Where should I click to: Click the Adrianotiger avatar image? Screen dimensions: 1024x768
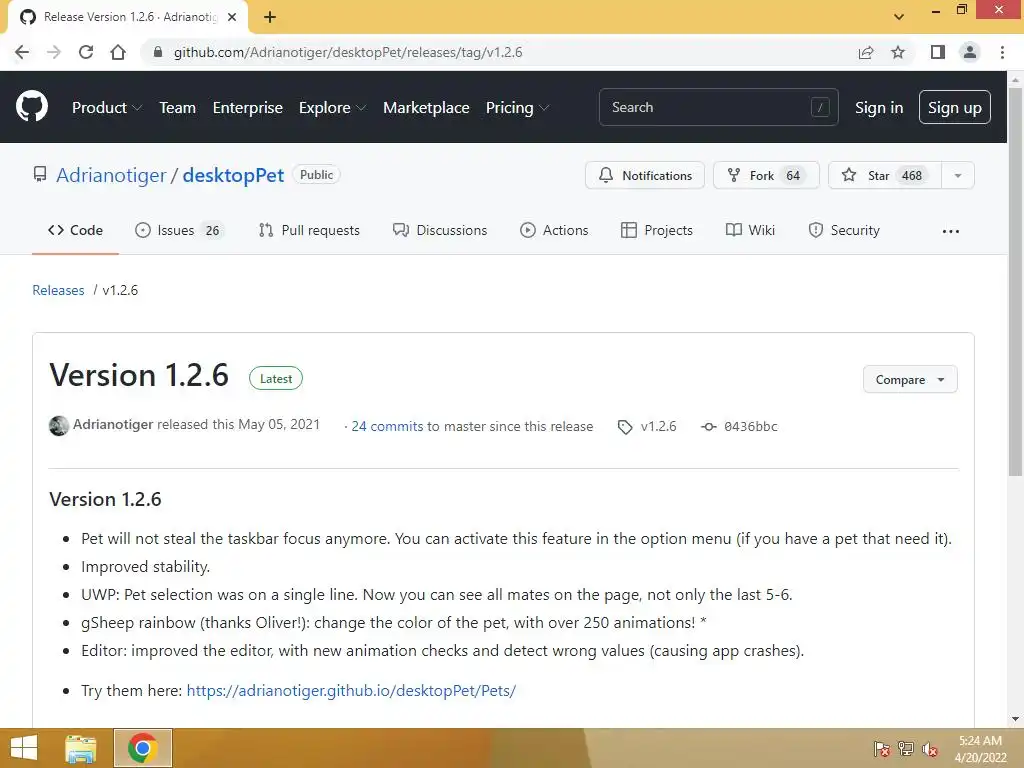[59, 426]
